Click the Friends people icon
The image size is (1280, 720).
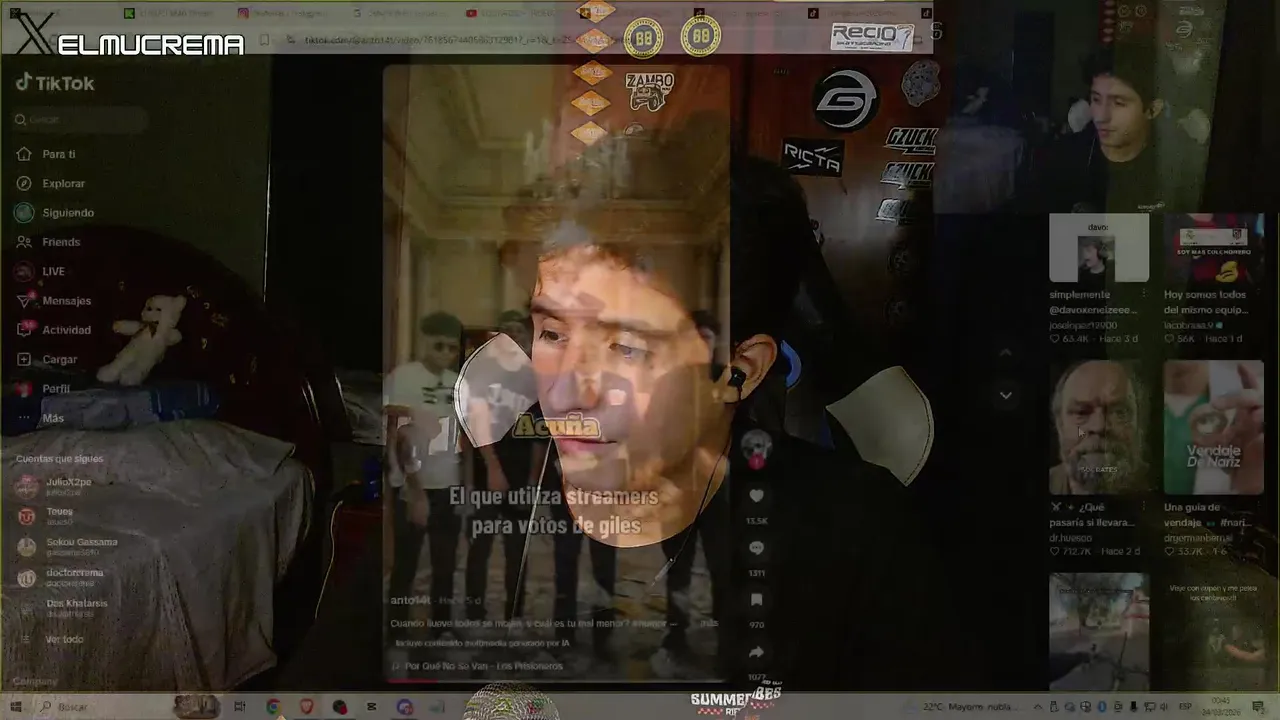click(x=24, y=242)
